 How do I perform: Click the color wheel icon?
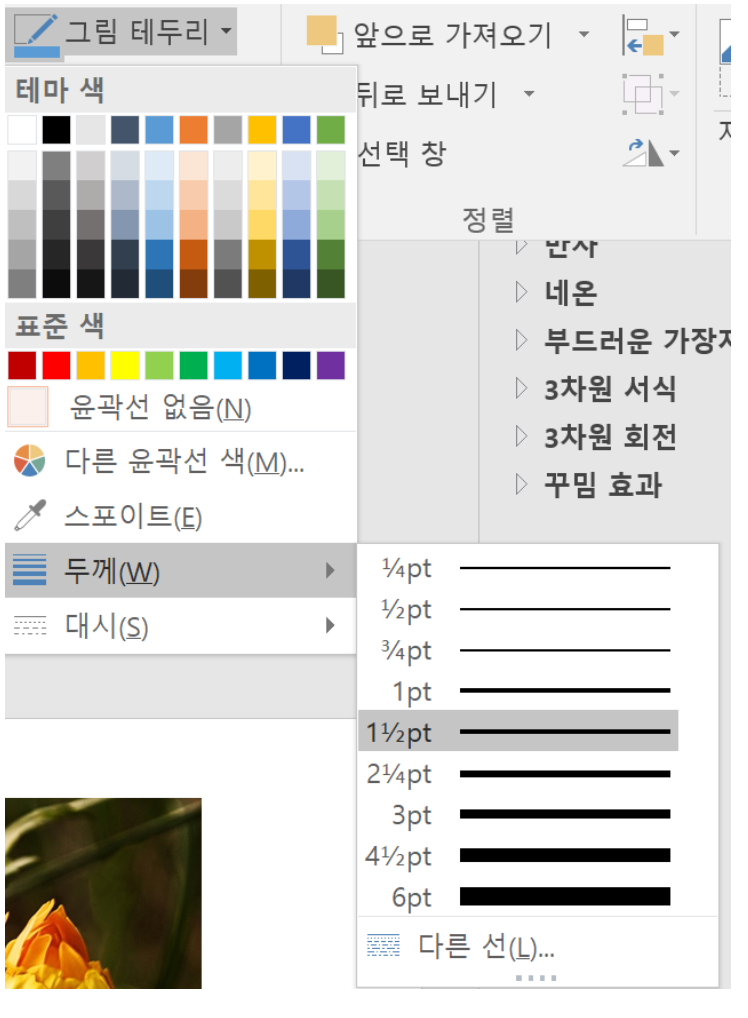pos(29,461)
